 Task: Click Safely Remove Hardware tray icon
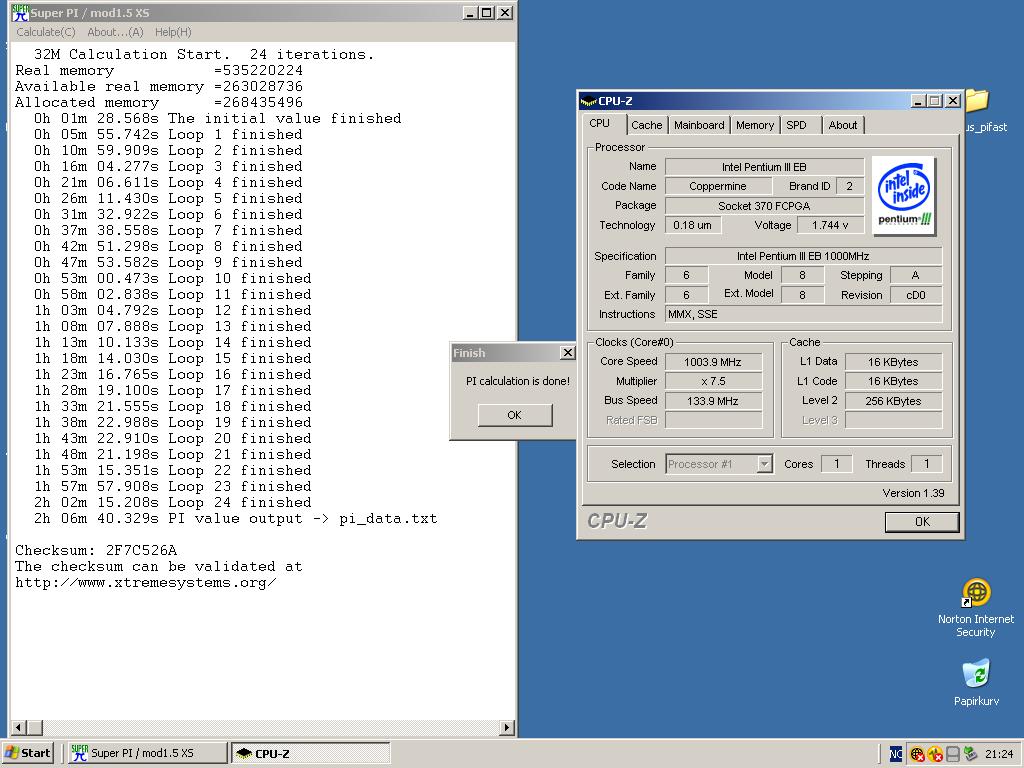pyautogui.click(x=970, y=754)
